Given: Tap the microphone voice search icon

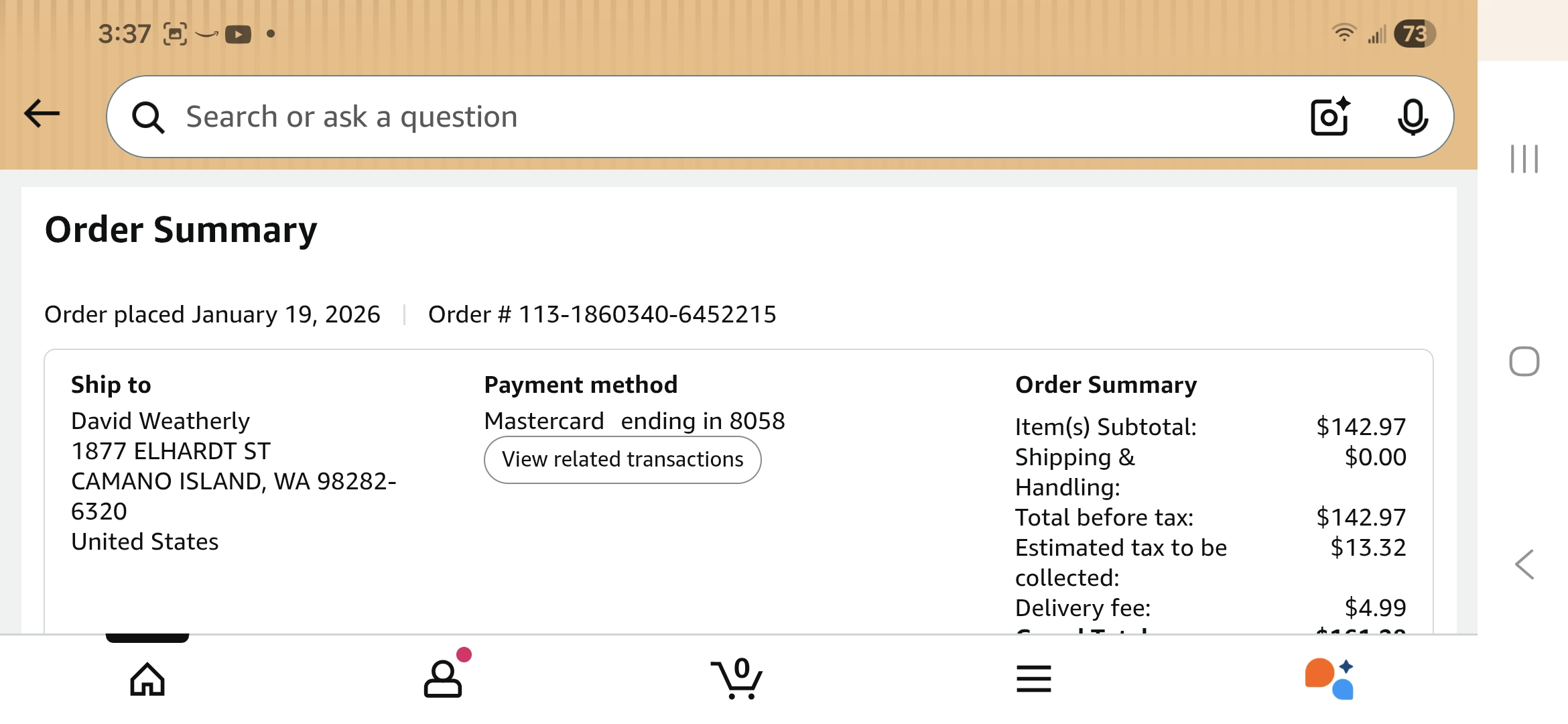Looking at the screenshot, I should tap(1413, 117).
